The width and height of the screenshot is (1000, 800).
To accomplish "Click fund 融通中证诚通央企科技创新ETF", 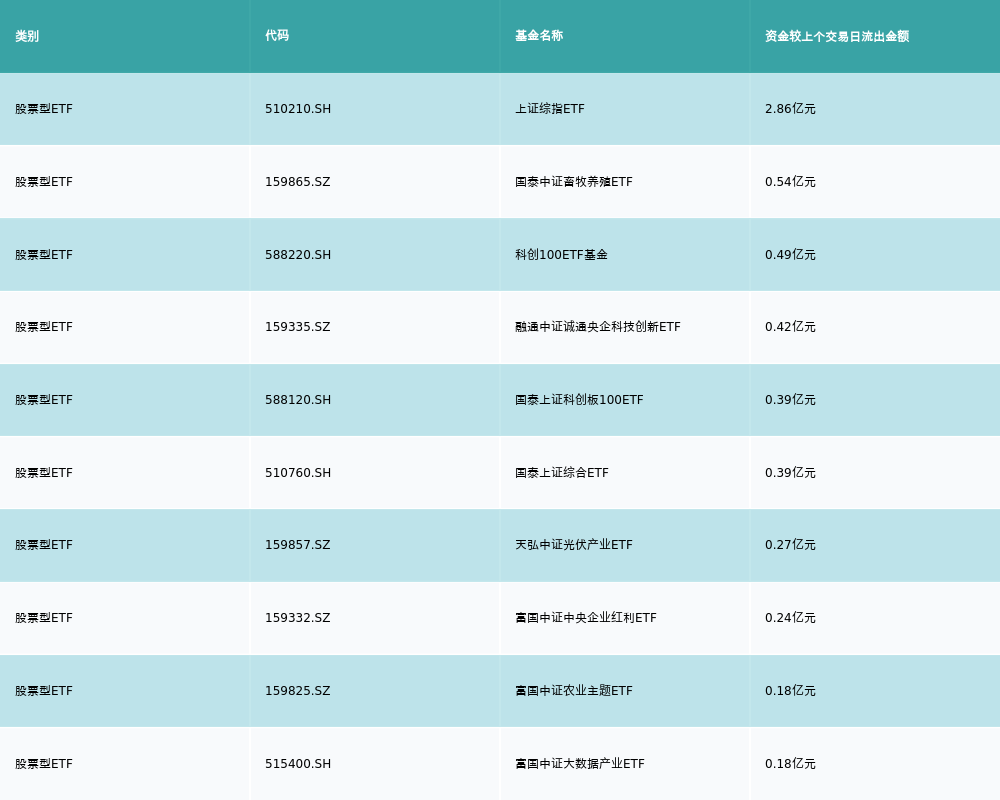I will coord(598,327).
